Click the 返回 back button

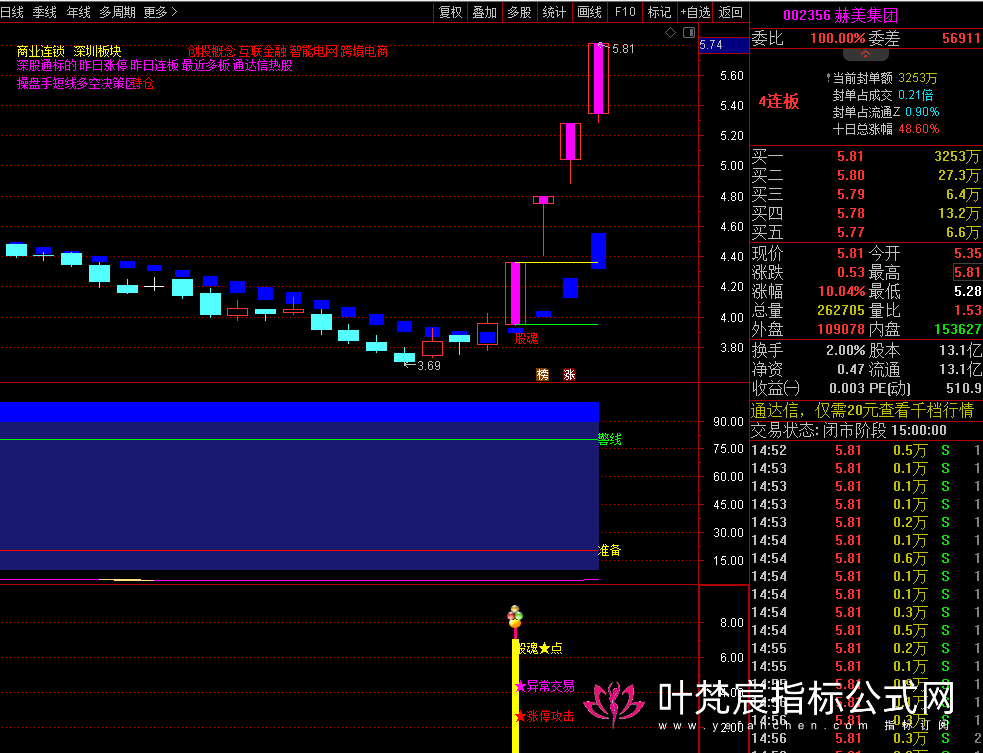[x=731, y=12]
